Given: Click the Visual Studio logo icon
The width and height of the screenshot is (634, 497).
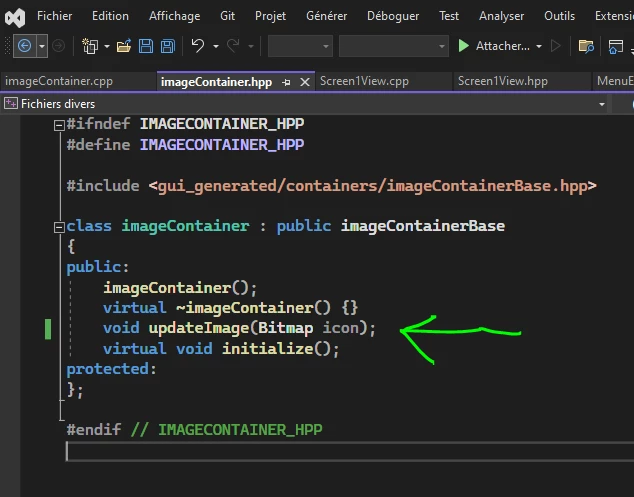Looking at the screenshot, I should 15,17.
